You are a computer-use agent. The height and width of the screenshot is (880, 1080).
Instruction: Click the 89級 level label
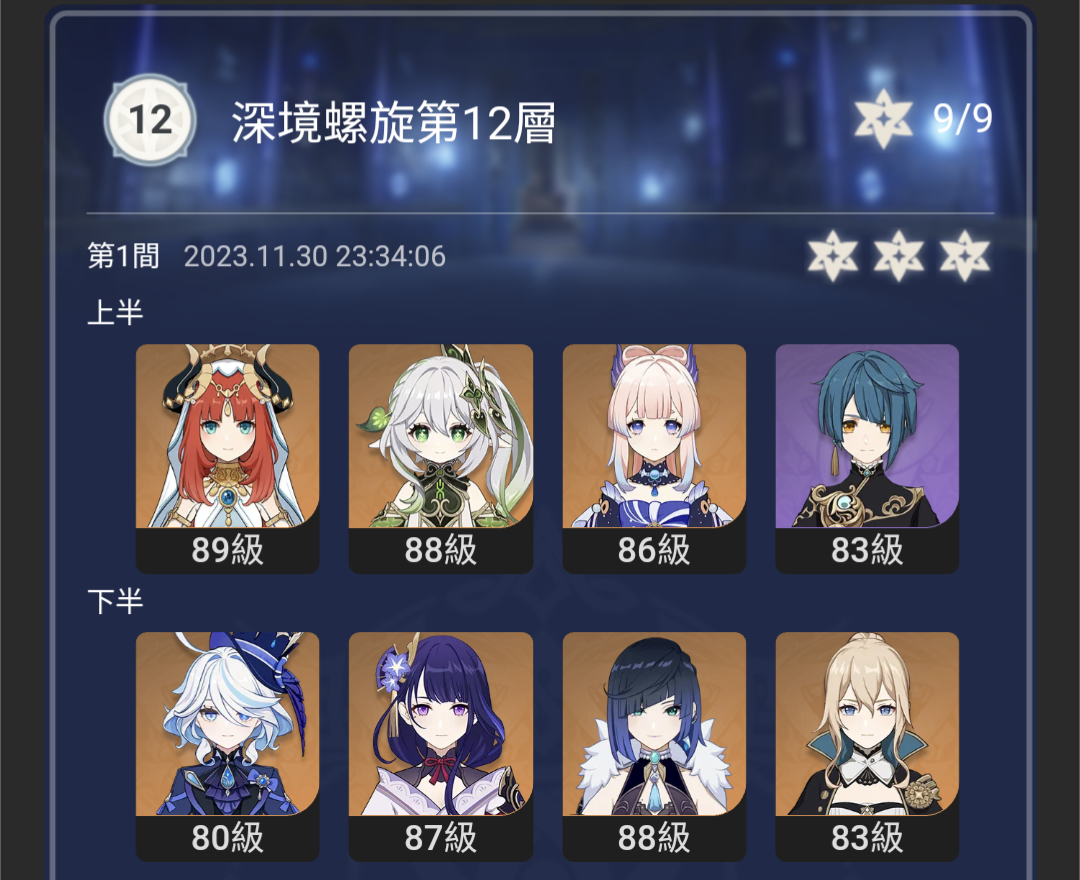click(227, 549)
